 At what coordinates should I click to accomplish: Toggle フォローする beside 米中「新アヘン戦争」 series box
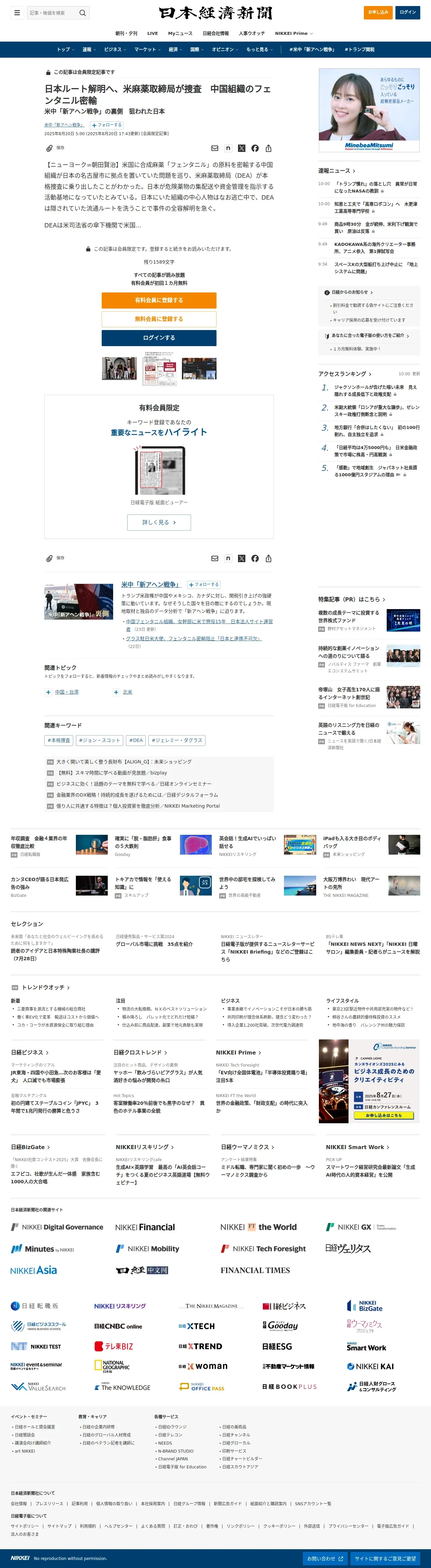point(204,584)
